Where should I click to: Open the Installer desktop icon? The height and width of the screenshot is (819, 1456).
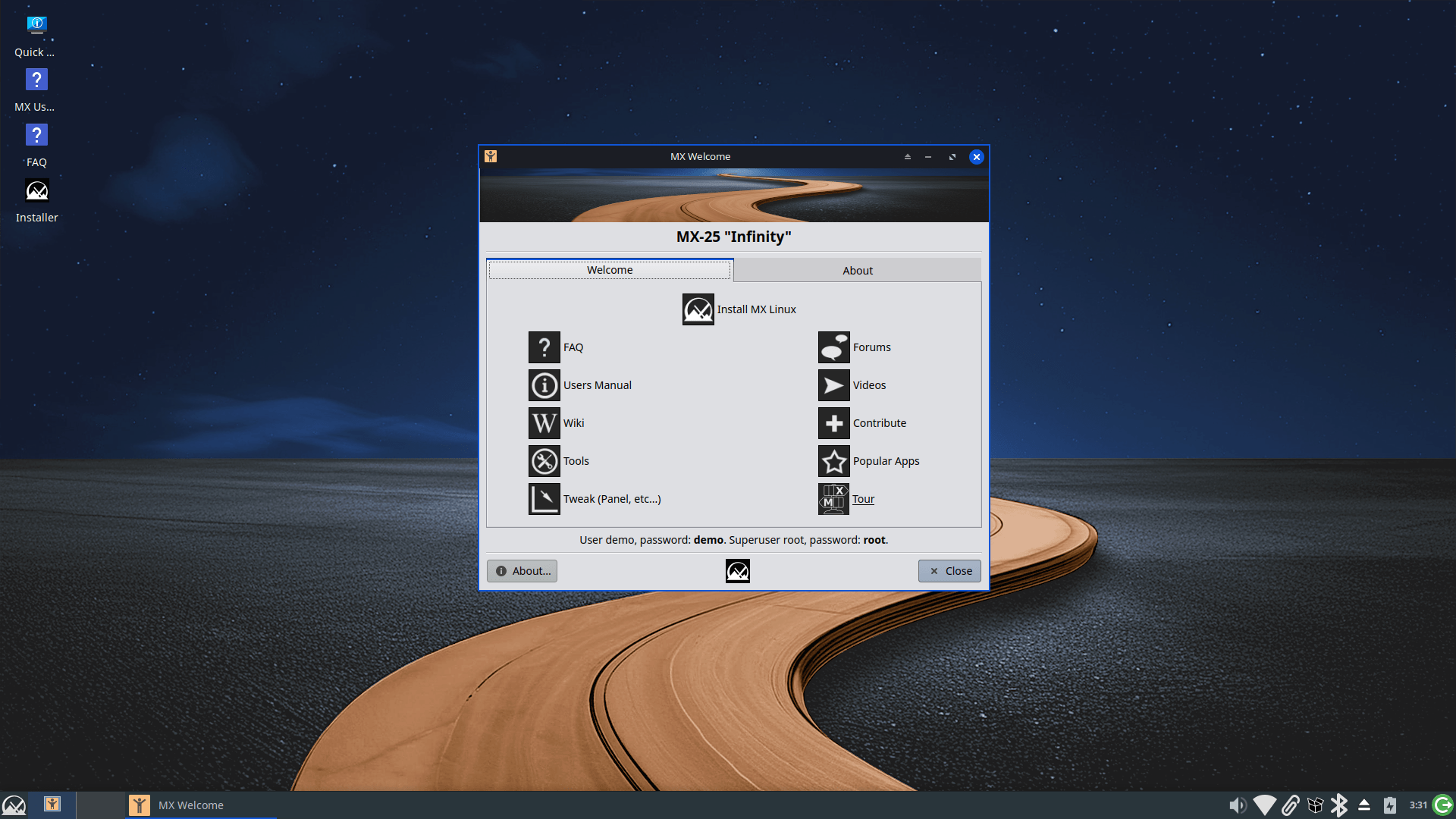(36, 191)
